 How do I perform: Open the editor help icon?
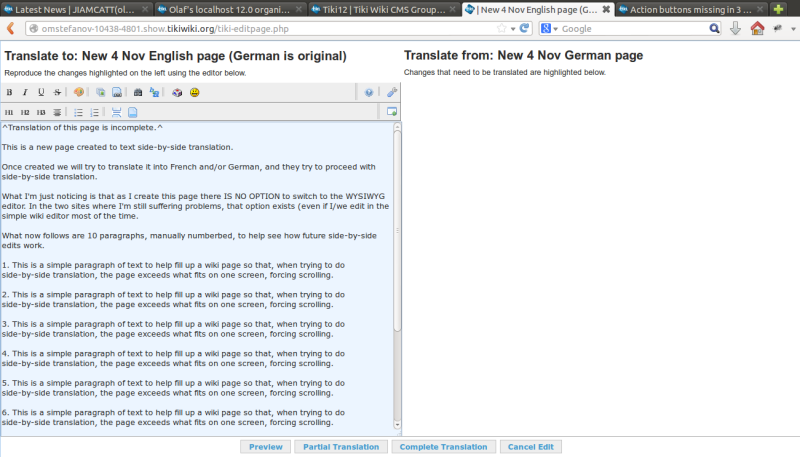[369, 92]
